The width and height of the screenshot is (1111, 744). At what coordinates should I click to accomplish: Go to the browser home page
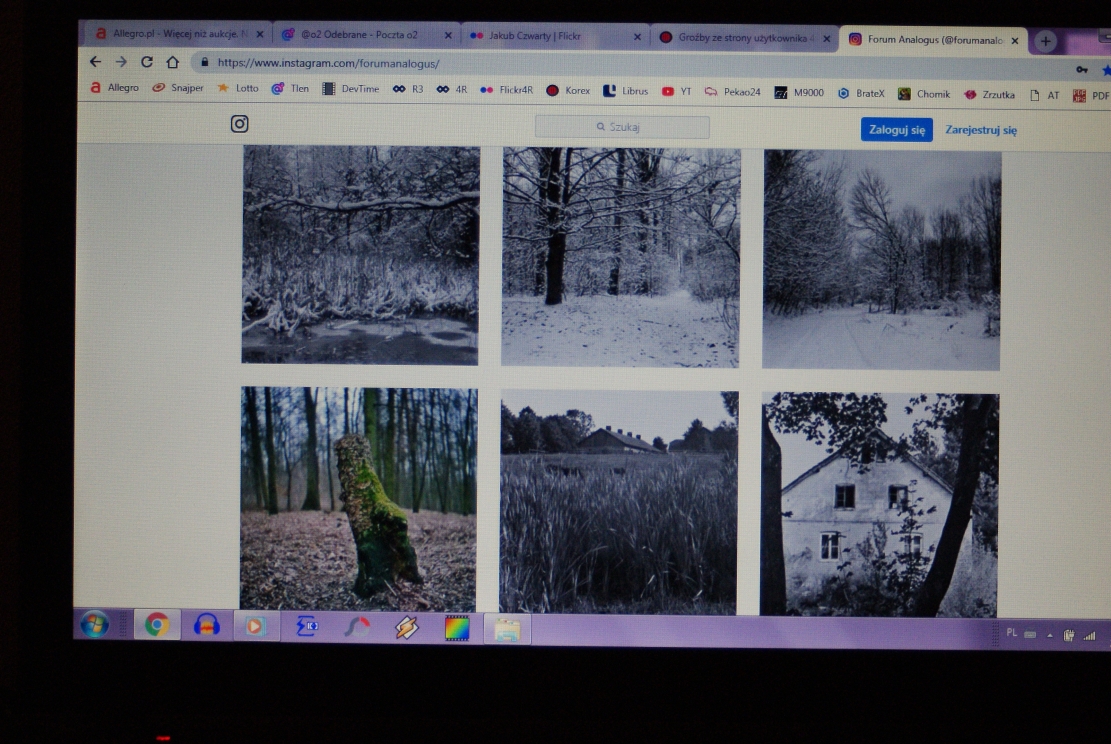[172, 62]
